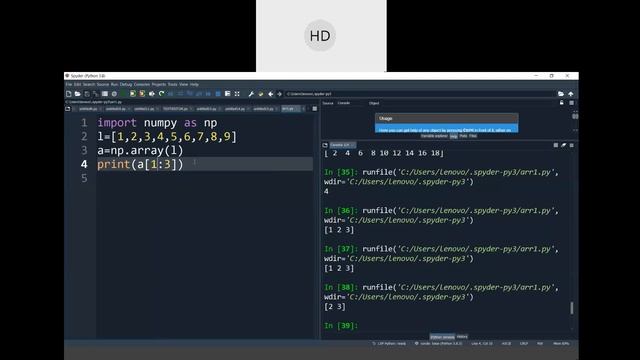The width and height of the screenshot is (640, 360).
Task: Open the Help menu in menu bar
Action: 194,84
